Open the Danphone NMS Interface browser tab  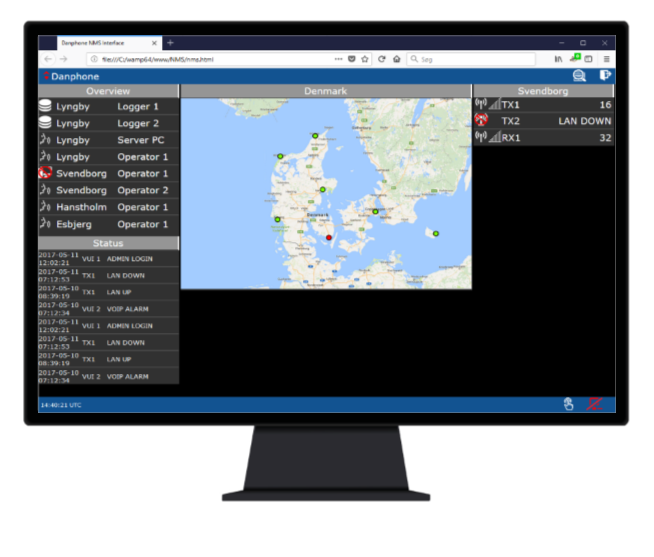tap(100, 43)
